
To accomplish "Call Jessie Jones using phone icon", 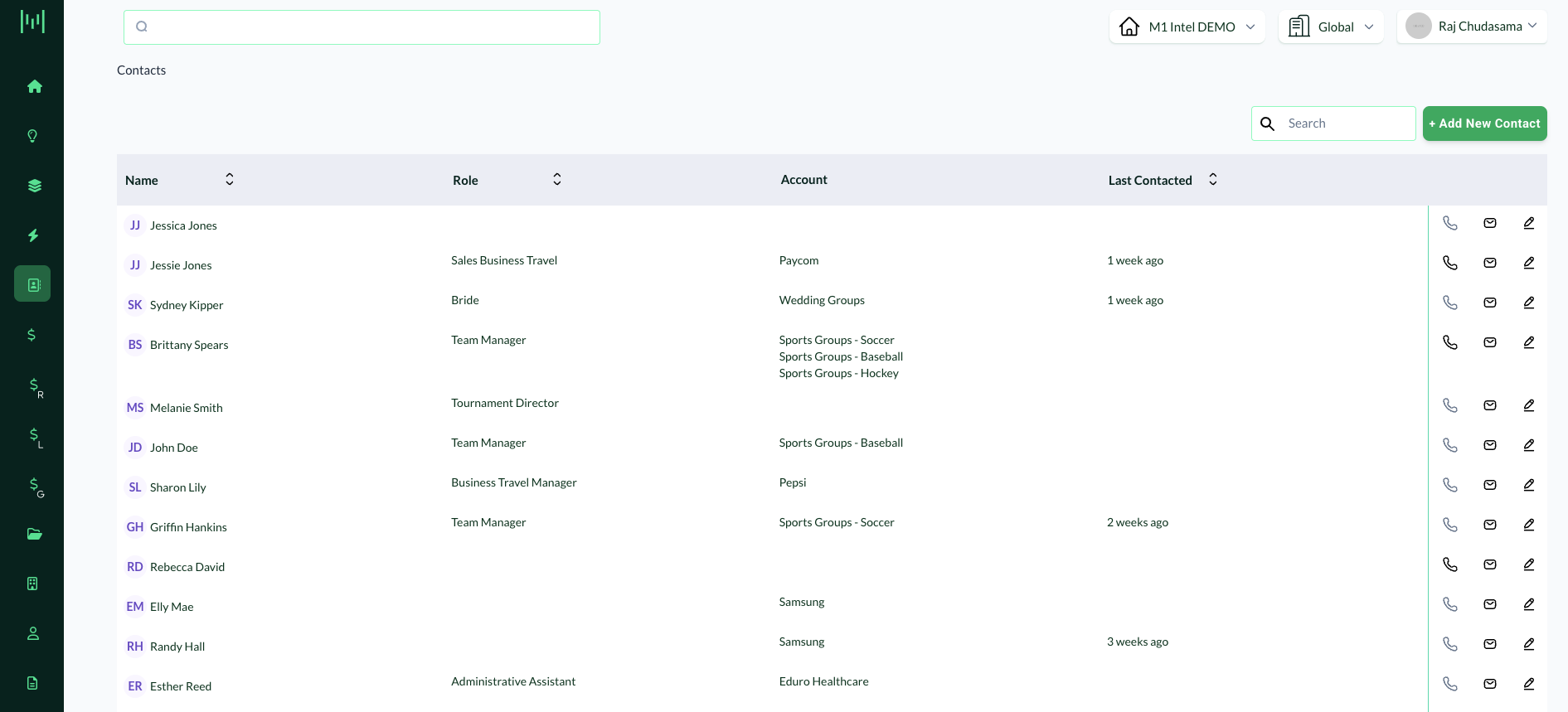I will point(1449,263).
